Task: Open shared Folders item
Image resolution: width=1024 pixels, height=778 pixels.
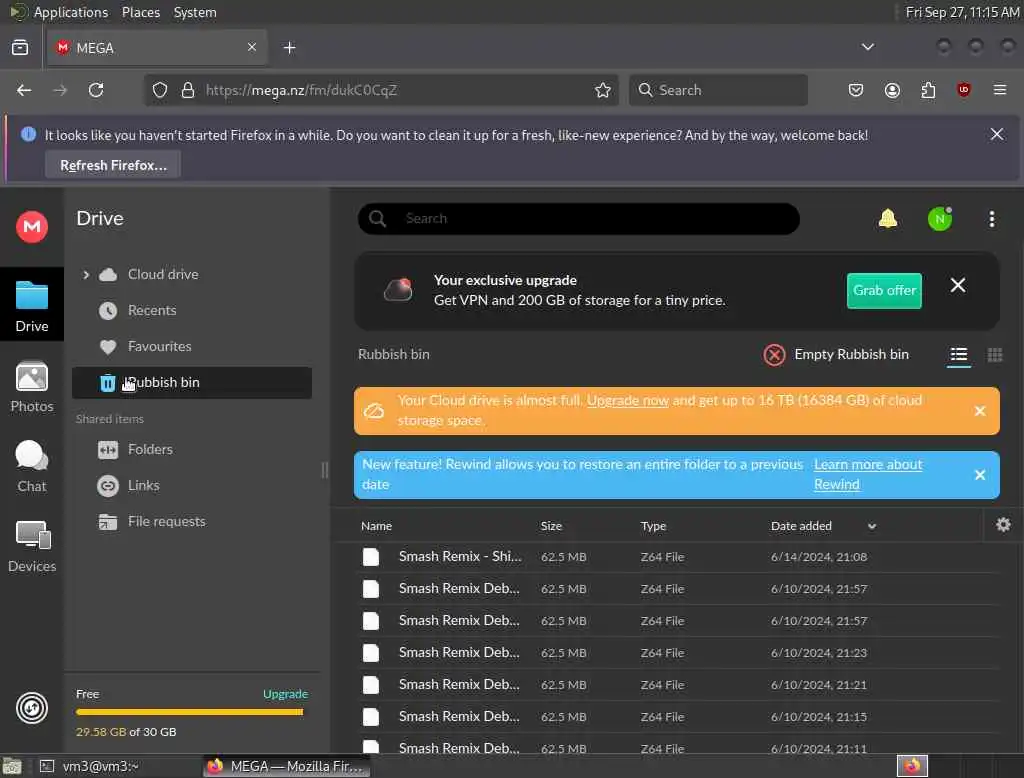Action: pos(150,449)
